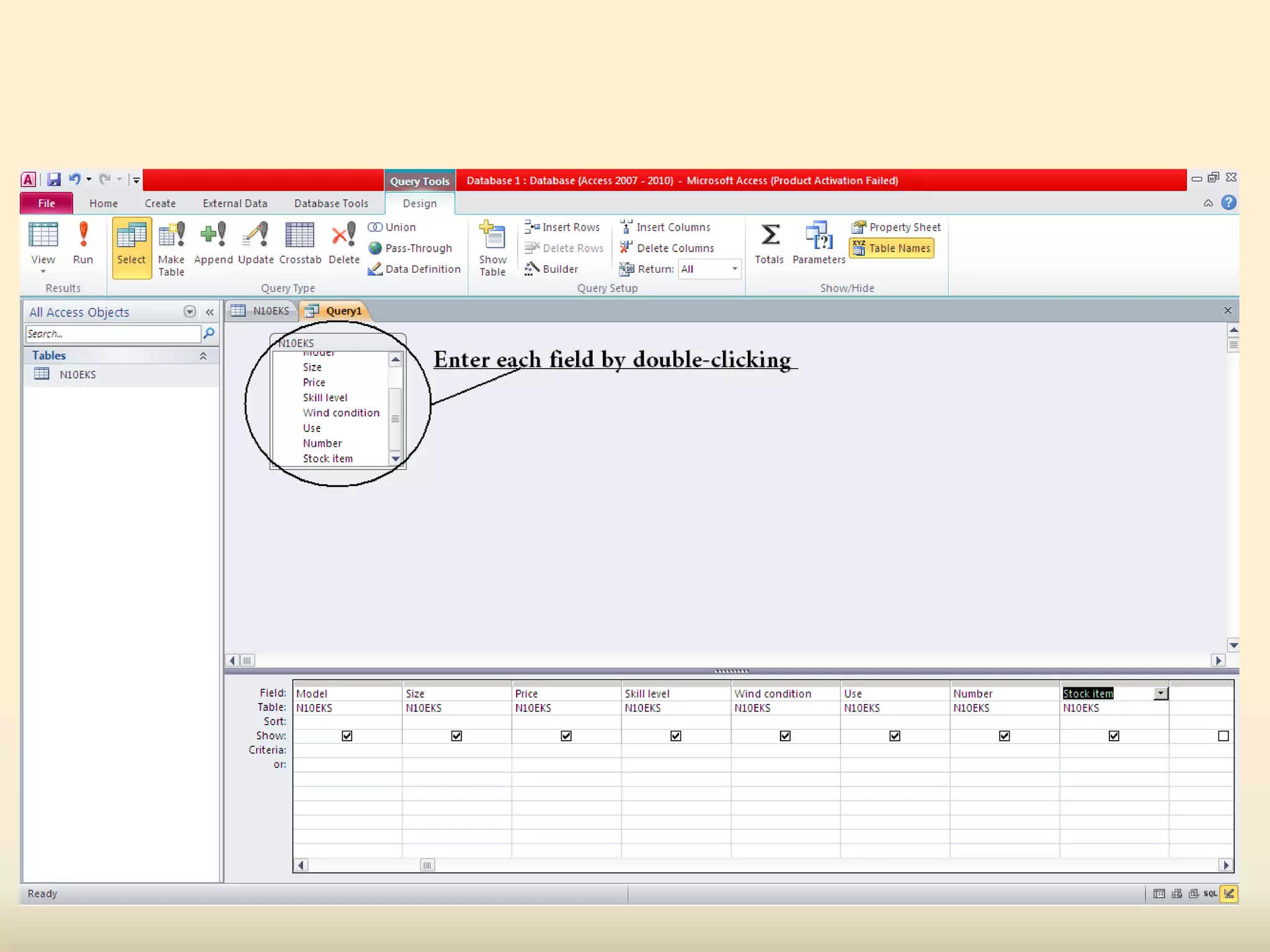
Task: Collapse the Tables group in navigation pane
Action: pos(203,356)
